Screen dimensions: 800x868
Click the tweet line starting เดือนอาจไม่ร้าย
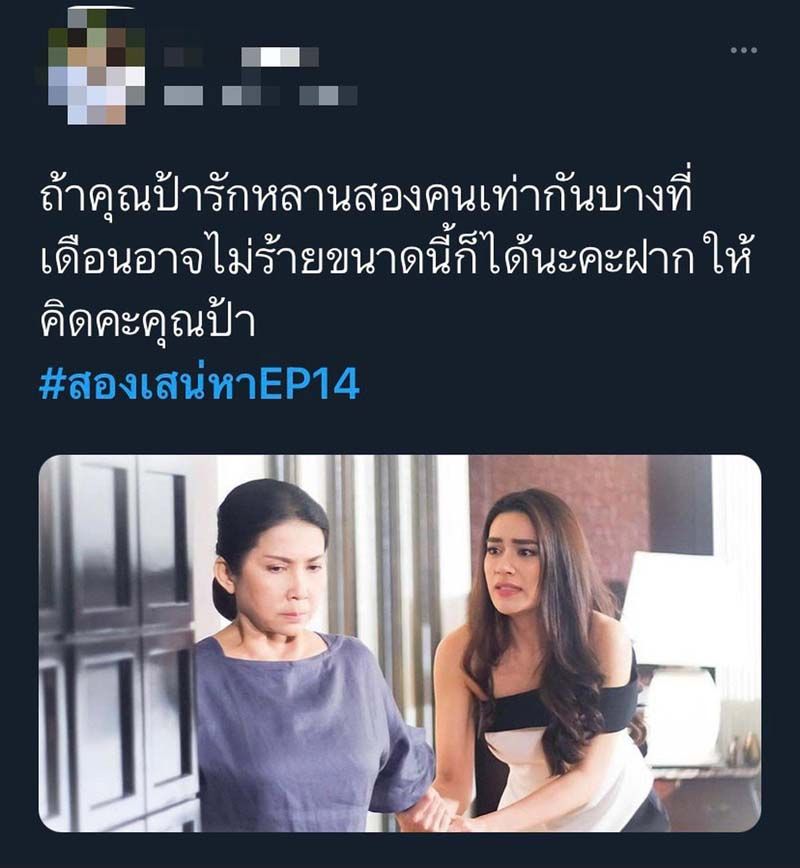(396, 259)
